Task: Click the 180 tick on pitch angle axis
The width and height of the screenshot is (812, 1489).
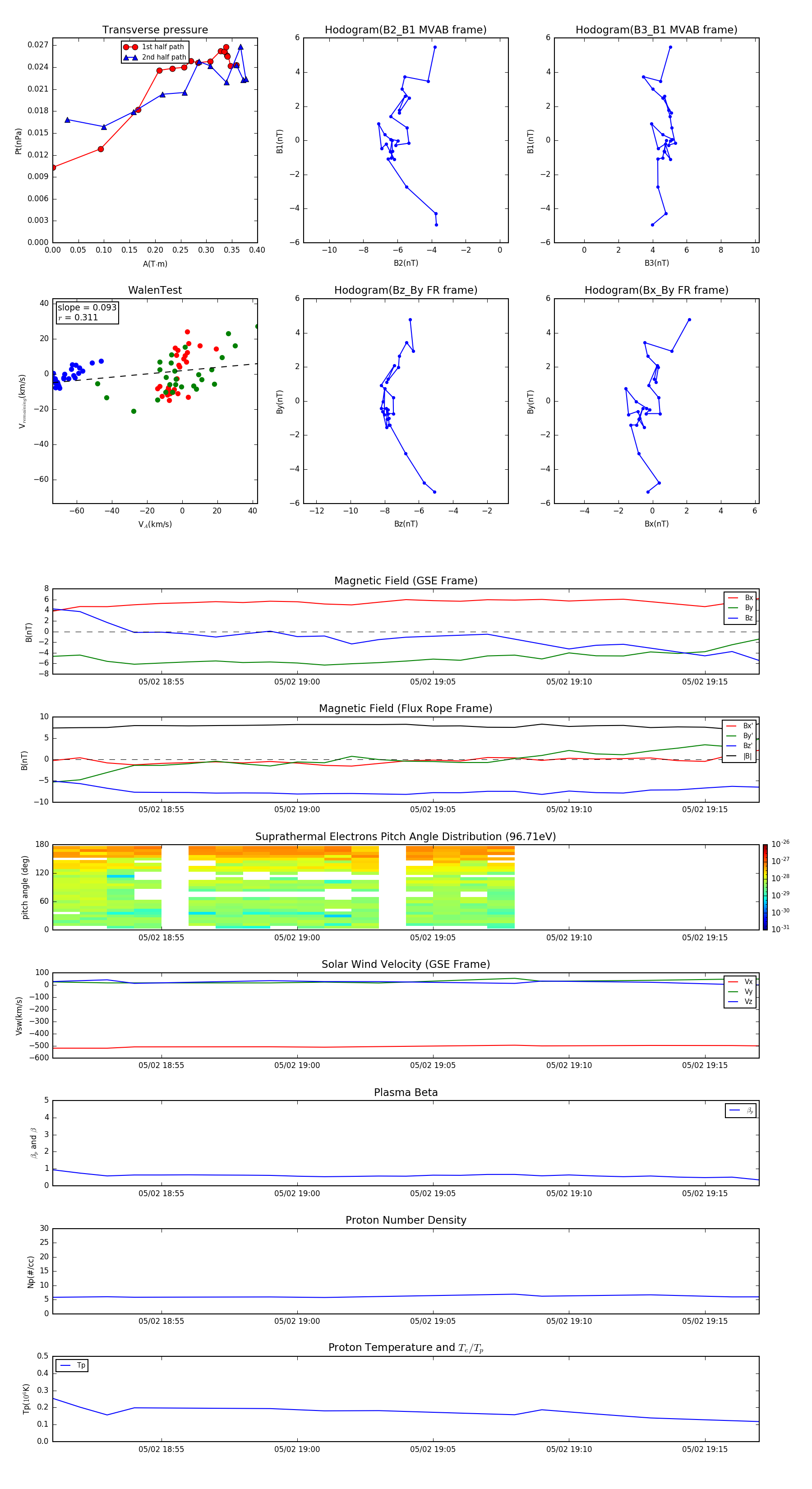Action: 42,845
